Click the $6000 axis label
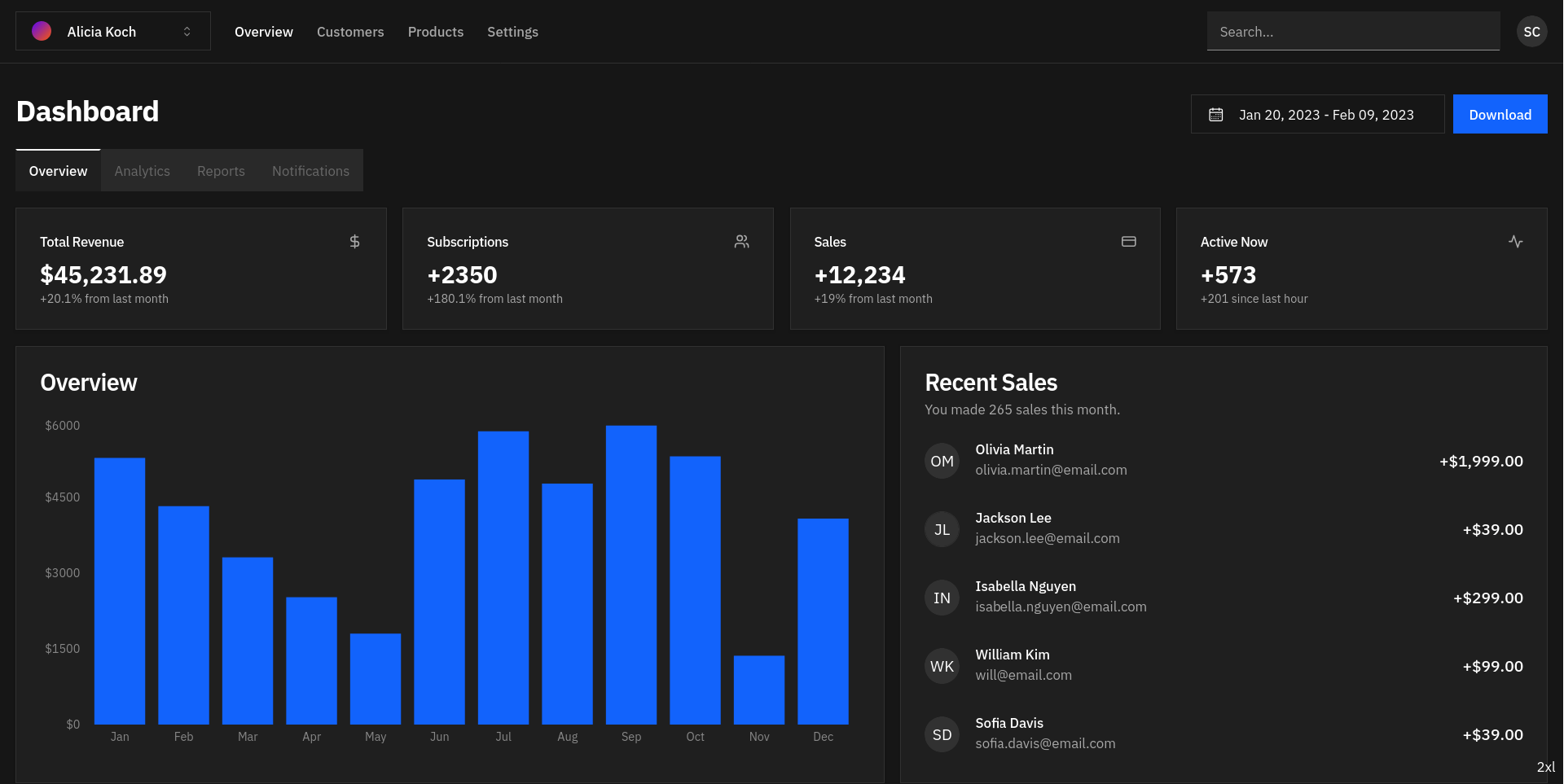 (63, 426)
